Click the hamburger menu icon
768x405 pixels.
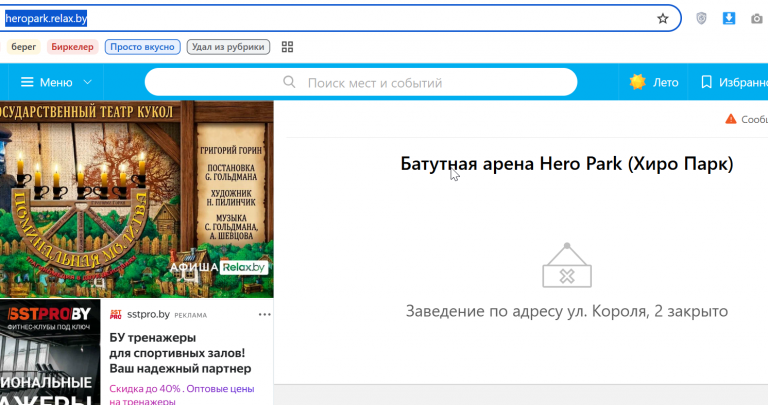(x=27, y=82)
